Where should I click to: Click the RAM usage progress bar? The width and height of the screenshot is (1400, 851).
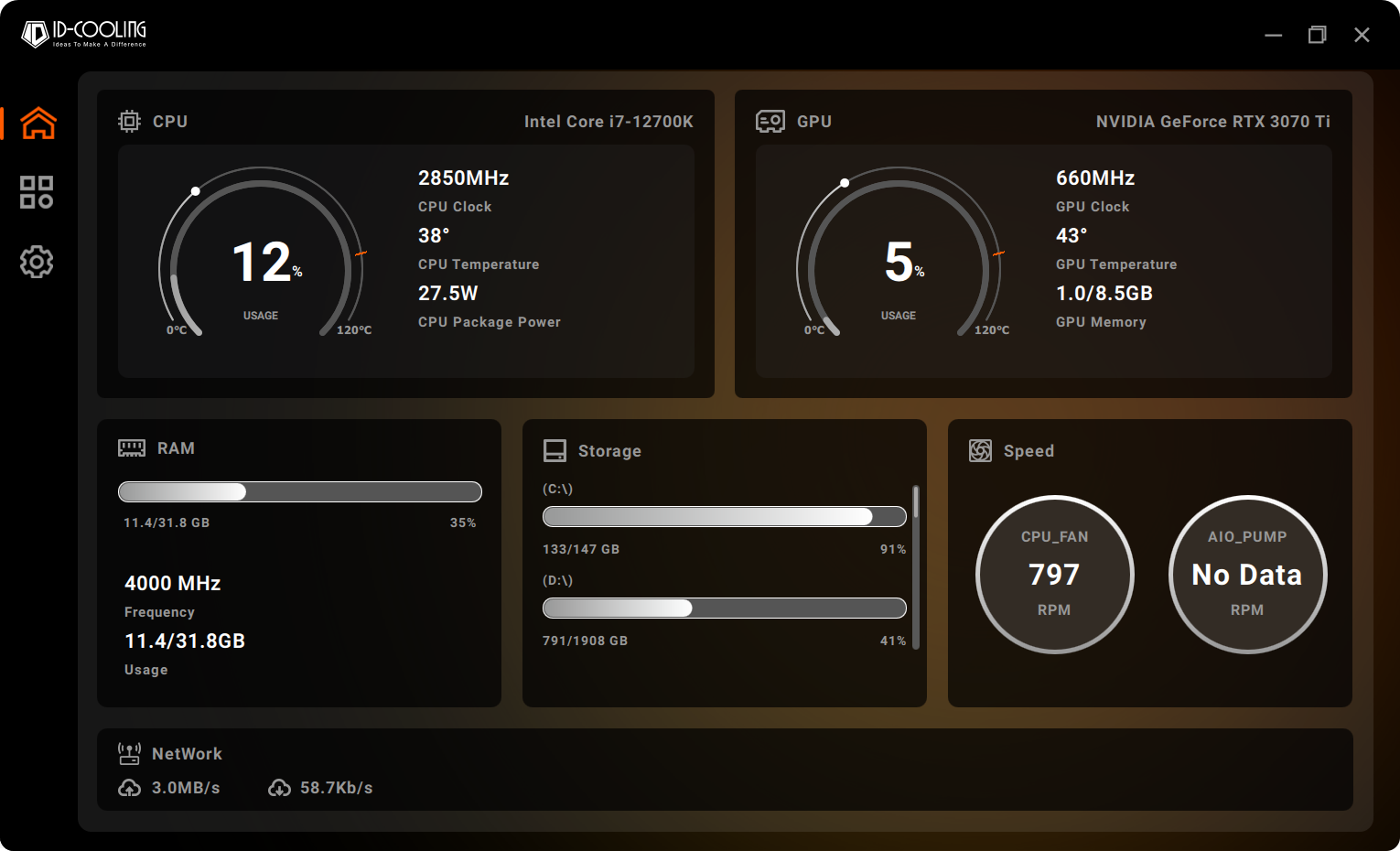click(300, 492)
